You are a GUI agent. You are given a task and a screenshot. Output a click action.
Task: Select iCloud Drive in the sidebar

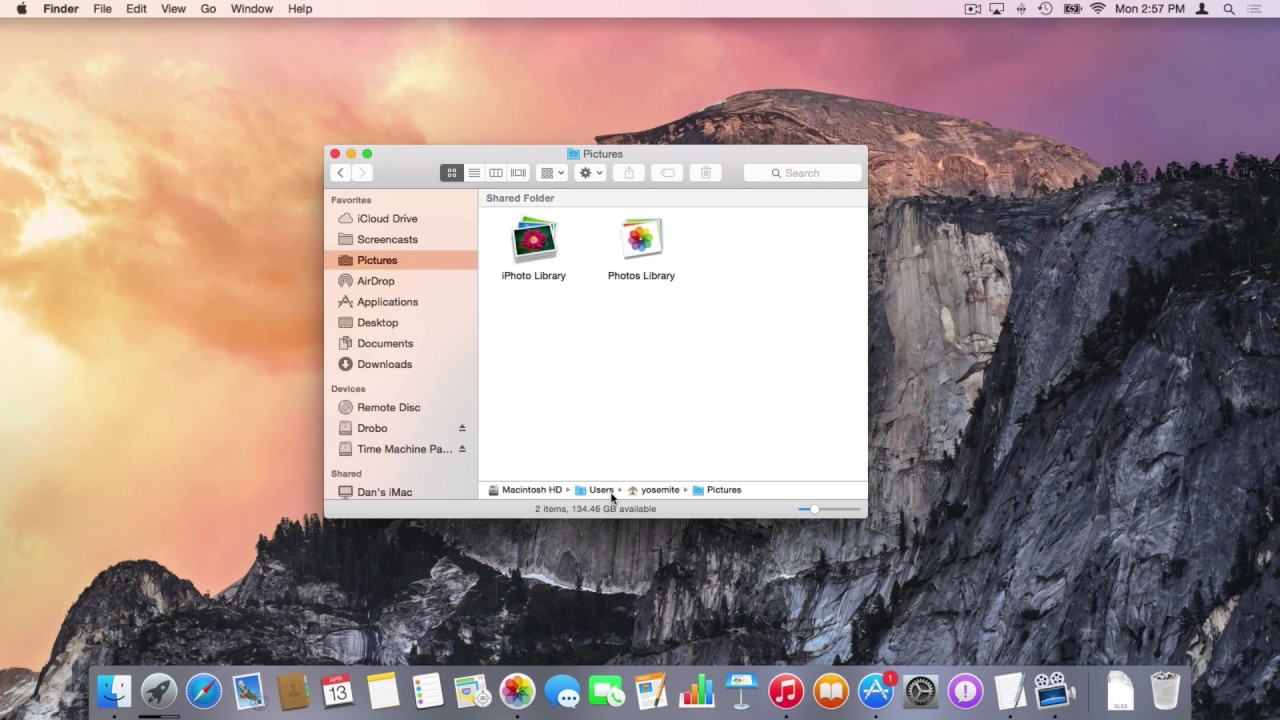point(400,219)
